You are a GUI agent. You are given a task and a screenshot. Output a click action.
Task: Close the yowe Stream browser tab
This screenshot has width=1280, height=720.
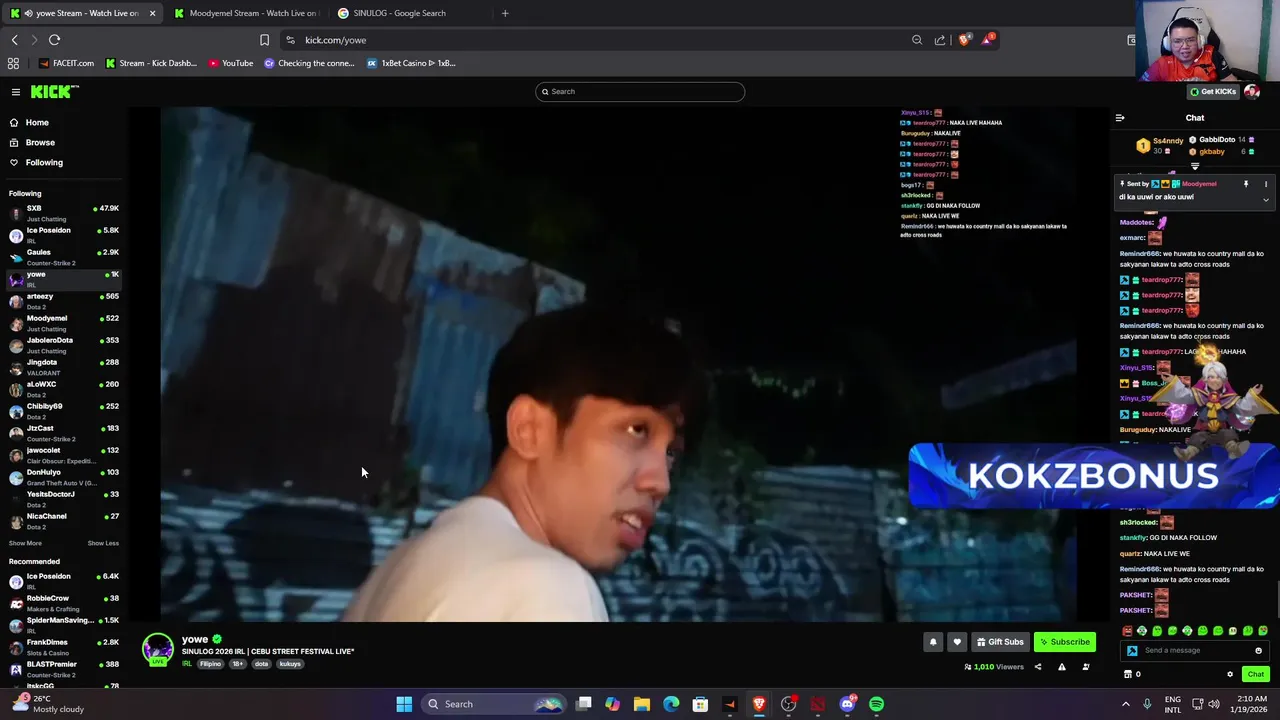[152, 13]
